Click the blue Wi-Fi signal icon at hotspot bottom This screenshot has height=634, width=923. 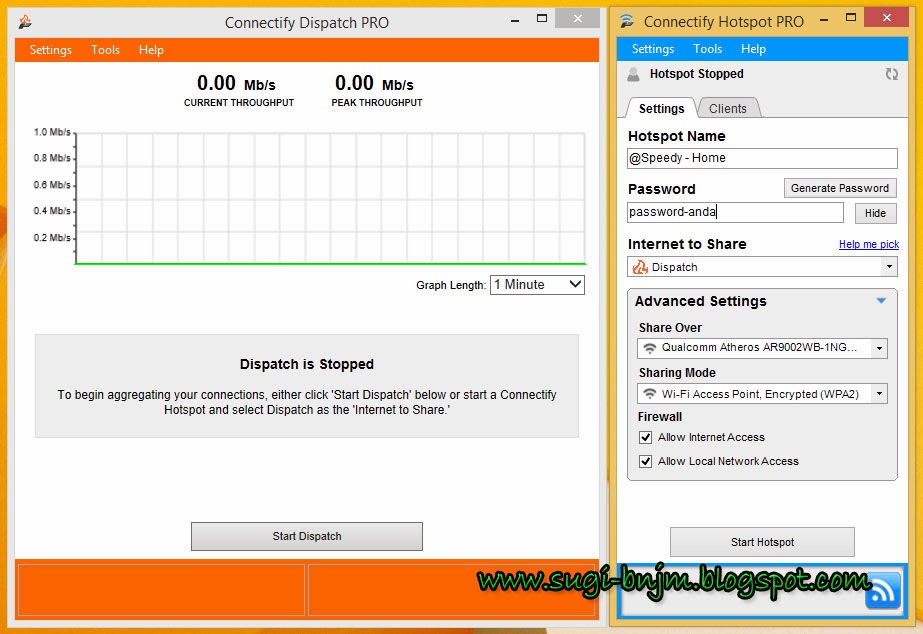click(x=882, y=590)
